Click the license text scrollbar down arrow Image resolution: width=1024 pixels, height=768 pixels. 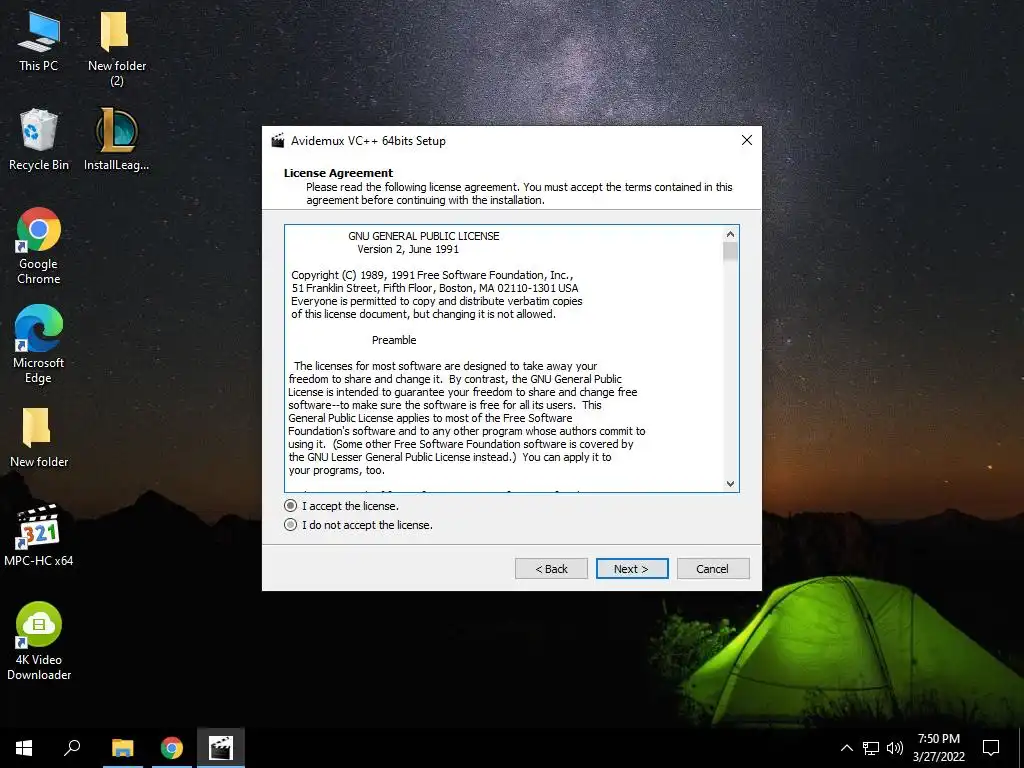[730, 484]
